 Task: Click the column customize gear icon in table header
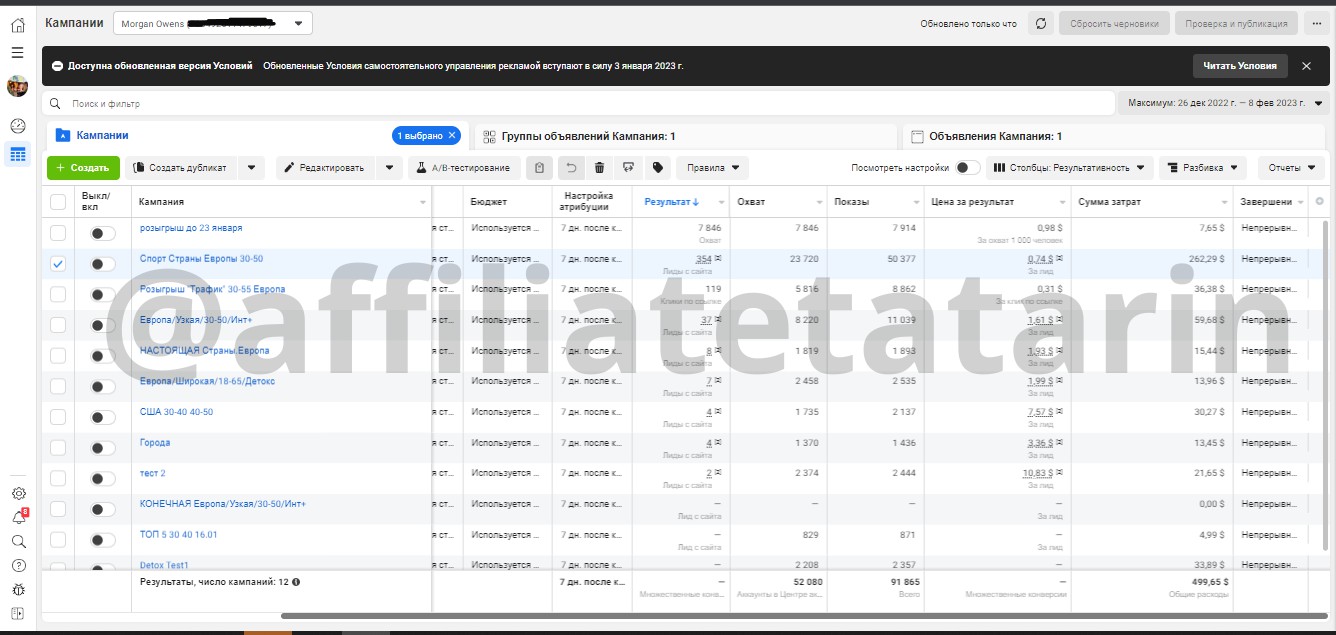[1320, 201]
